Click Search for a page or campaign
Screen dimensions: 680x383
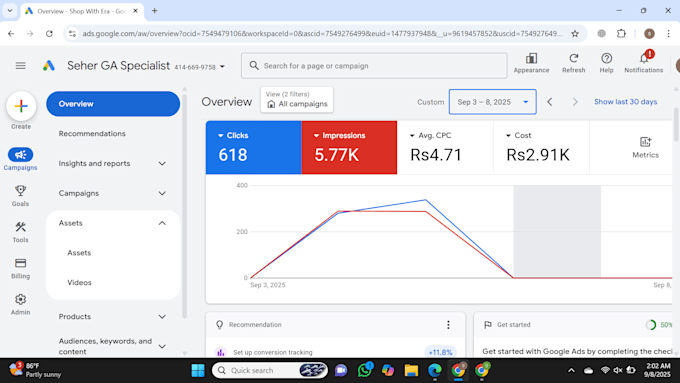pos(374,65)
